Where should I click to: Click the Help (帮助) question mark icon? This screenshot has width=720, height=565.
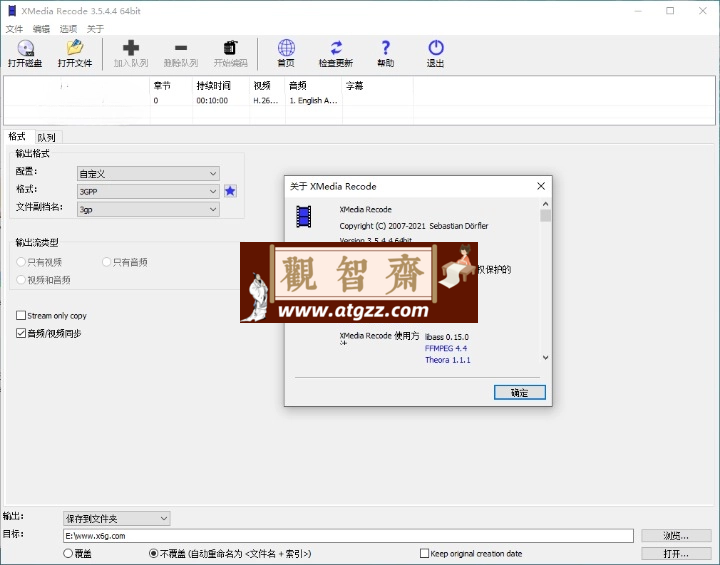(x=386, y=48)
